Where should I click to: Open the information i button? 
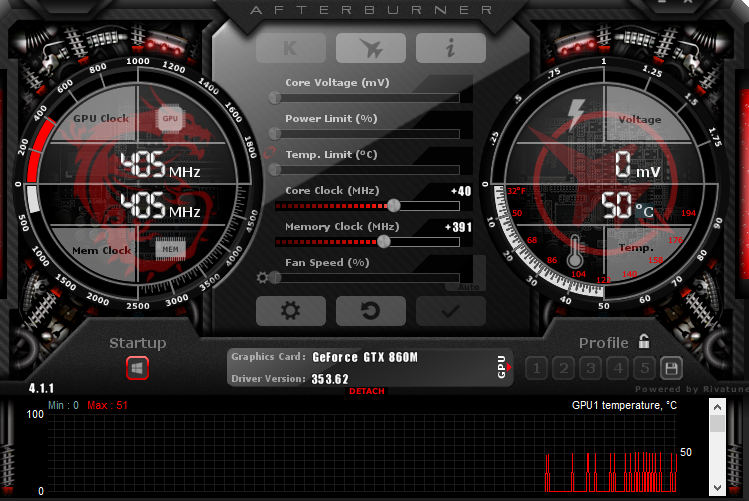tap(450, 48)
